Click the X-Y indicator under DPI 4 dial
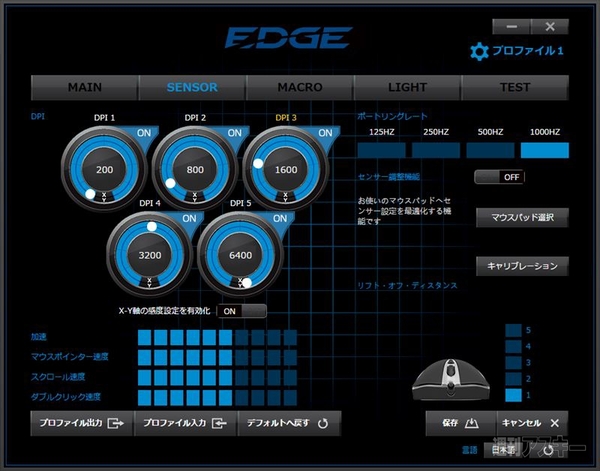Viewport: 600px width, 471px height. pos(149,283)
